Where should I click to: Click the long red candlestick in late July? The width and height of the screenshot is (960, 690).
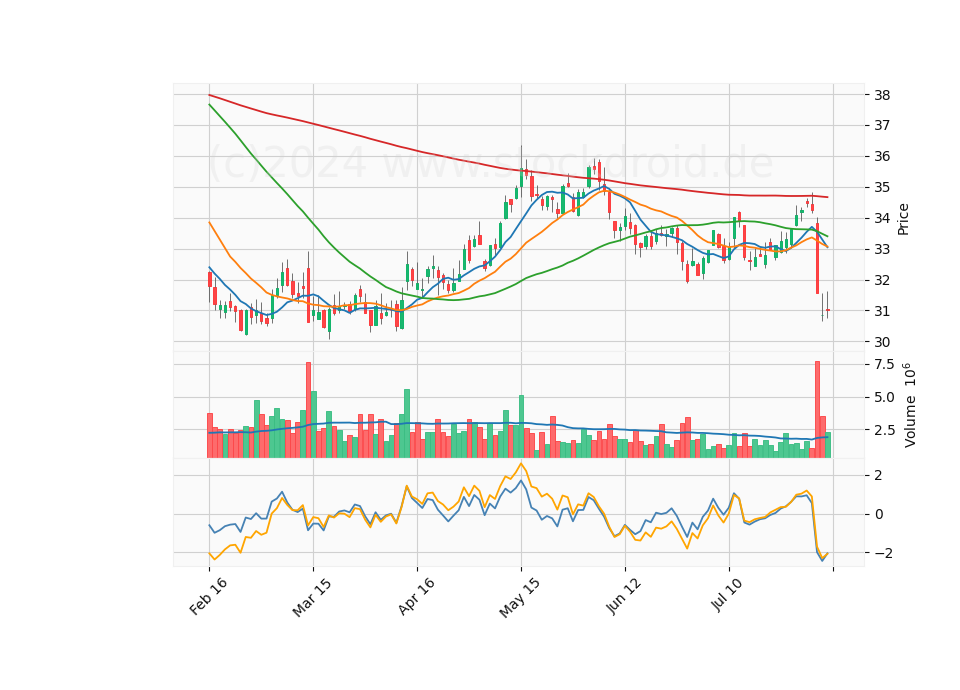pyautogui.click(x=817, y=258)
